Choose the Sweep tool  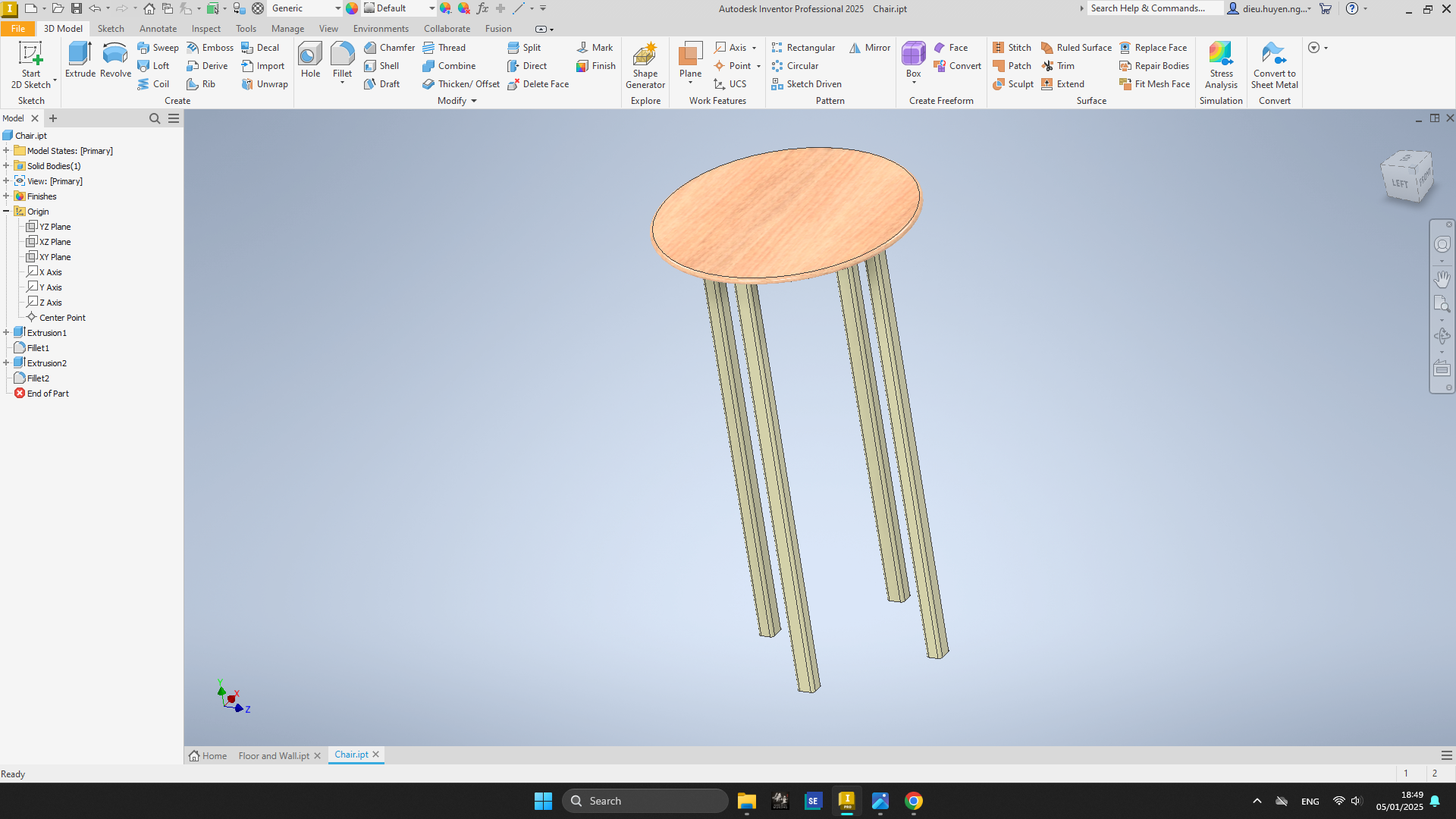[x=158, y=47]
